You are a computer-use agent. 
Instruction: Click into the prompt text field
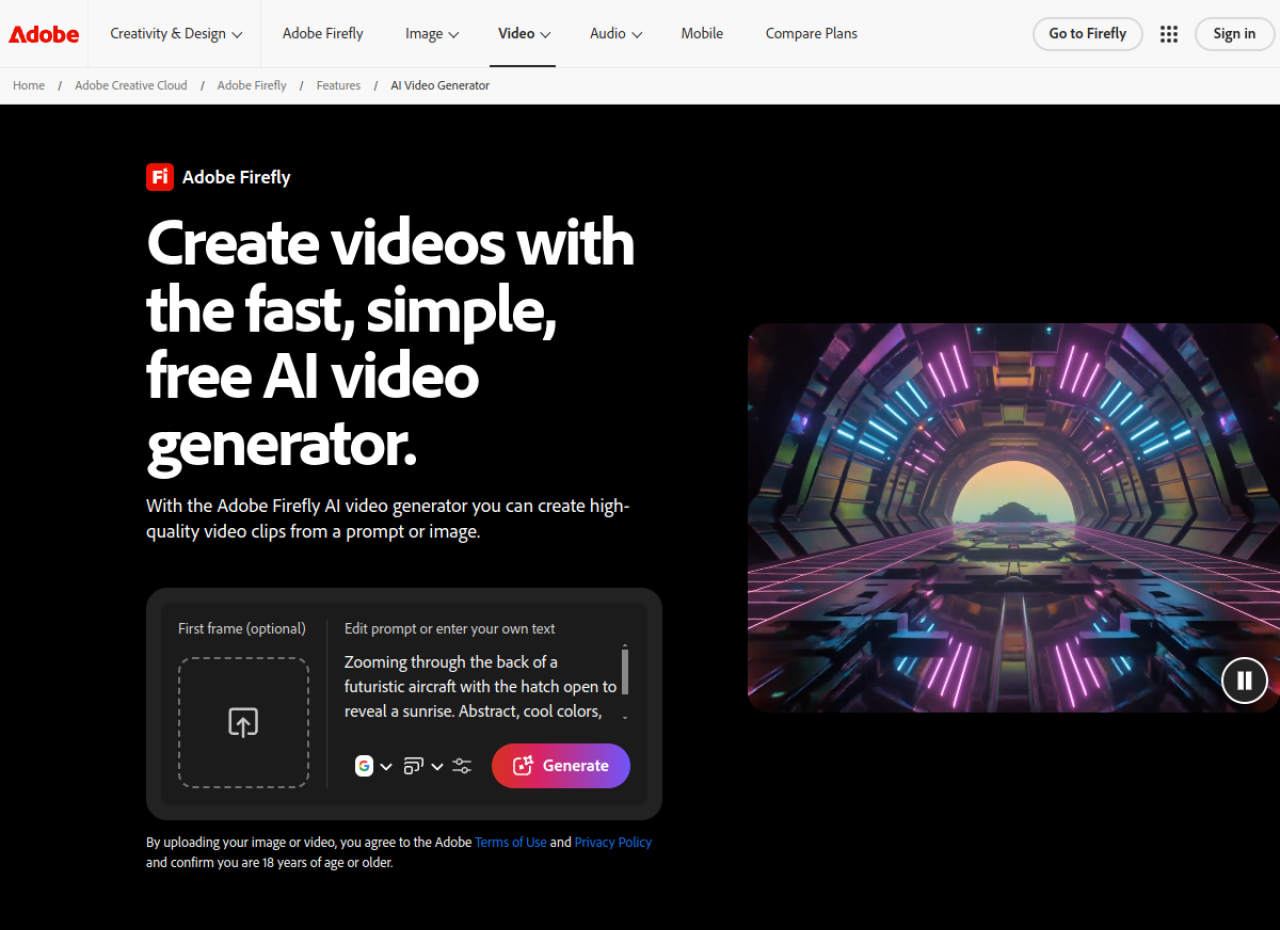click(x=480, y=687)
